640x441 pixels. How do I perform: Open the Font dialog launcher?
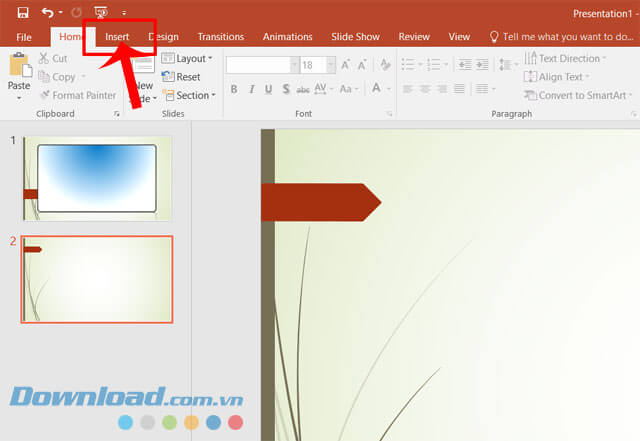click(390, 114)
